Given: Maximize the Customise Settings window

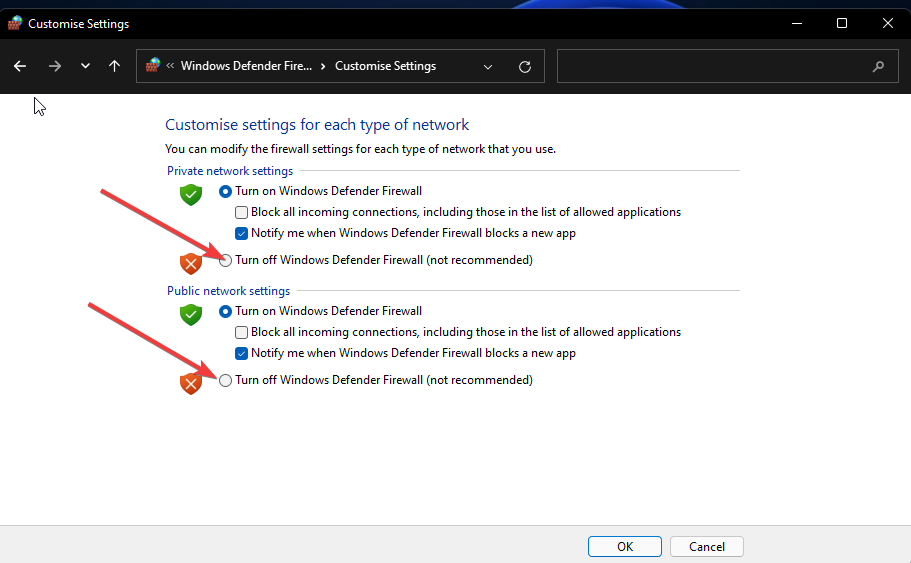Looking at the screenshot, I should point(842,23).
